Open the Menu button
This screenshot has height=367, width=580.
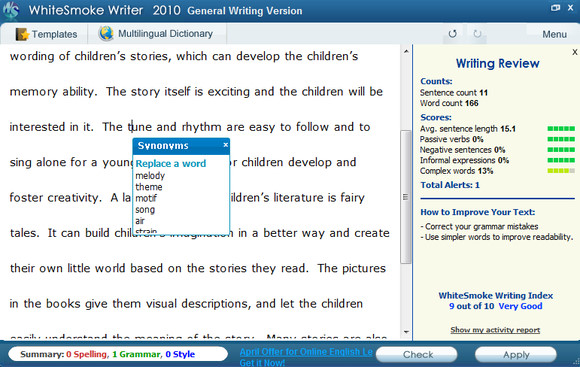554,34
